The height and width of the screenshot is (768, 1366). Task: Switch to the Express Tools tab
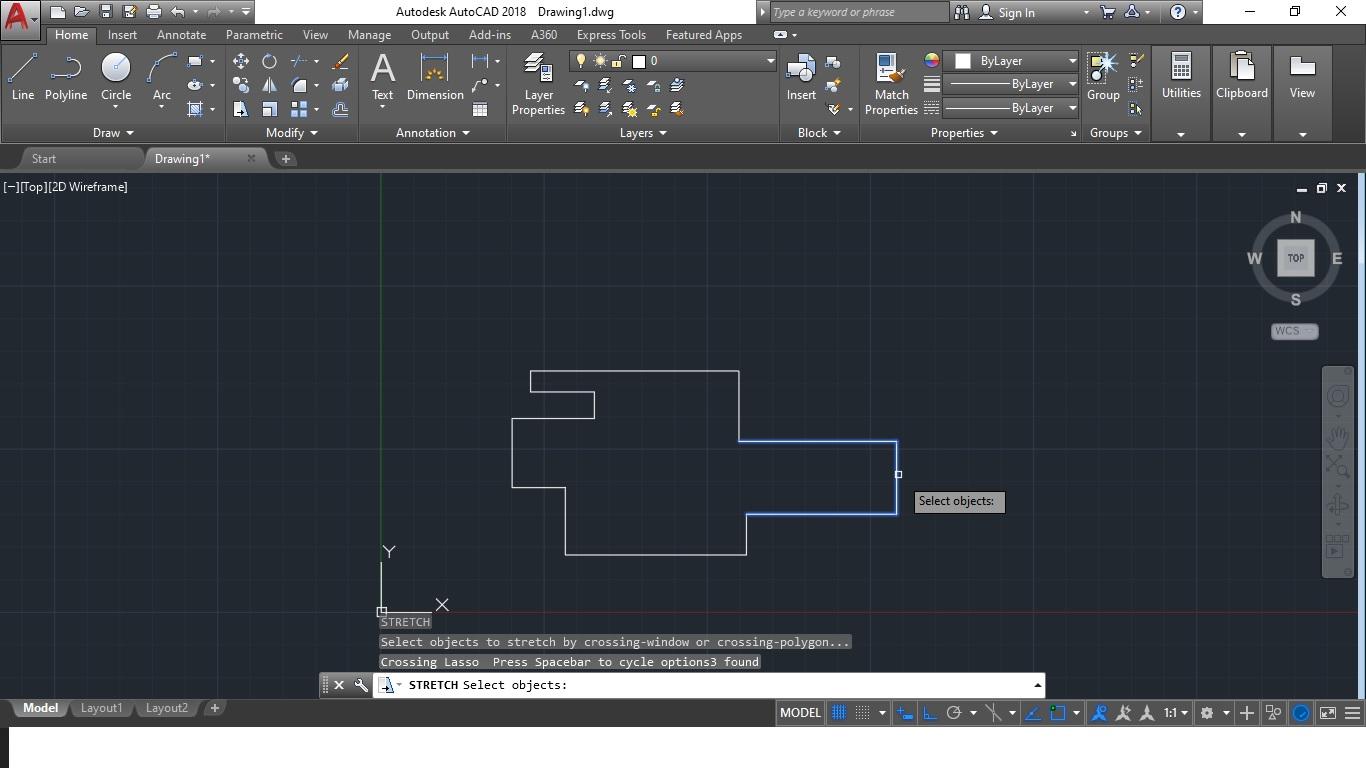tap(611, 35)
